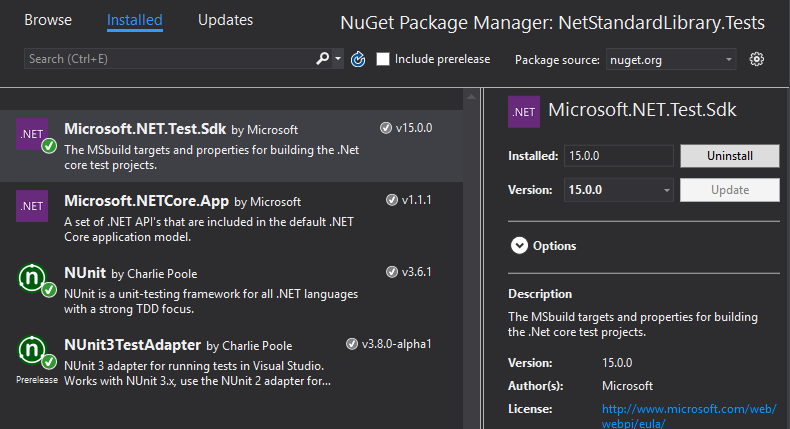The height and width of the screenshot is (429, 790).
Task: Expand the Options section chevron
Action: [519, 246]
